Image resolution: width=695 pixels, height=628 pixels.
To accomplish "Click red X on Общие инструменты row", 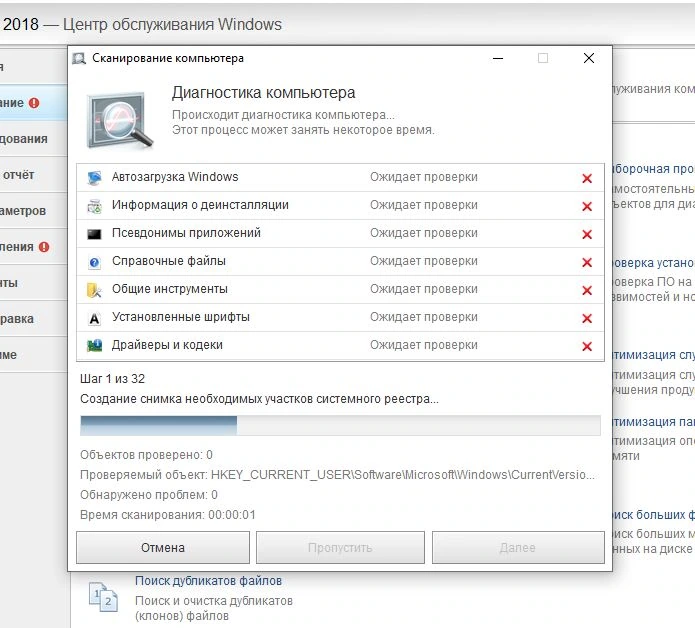I will tap(587, 290).
